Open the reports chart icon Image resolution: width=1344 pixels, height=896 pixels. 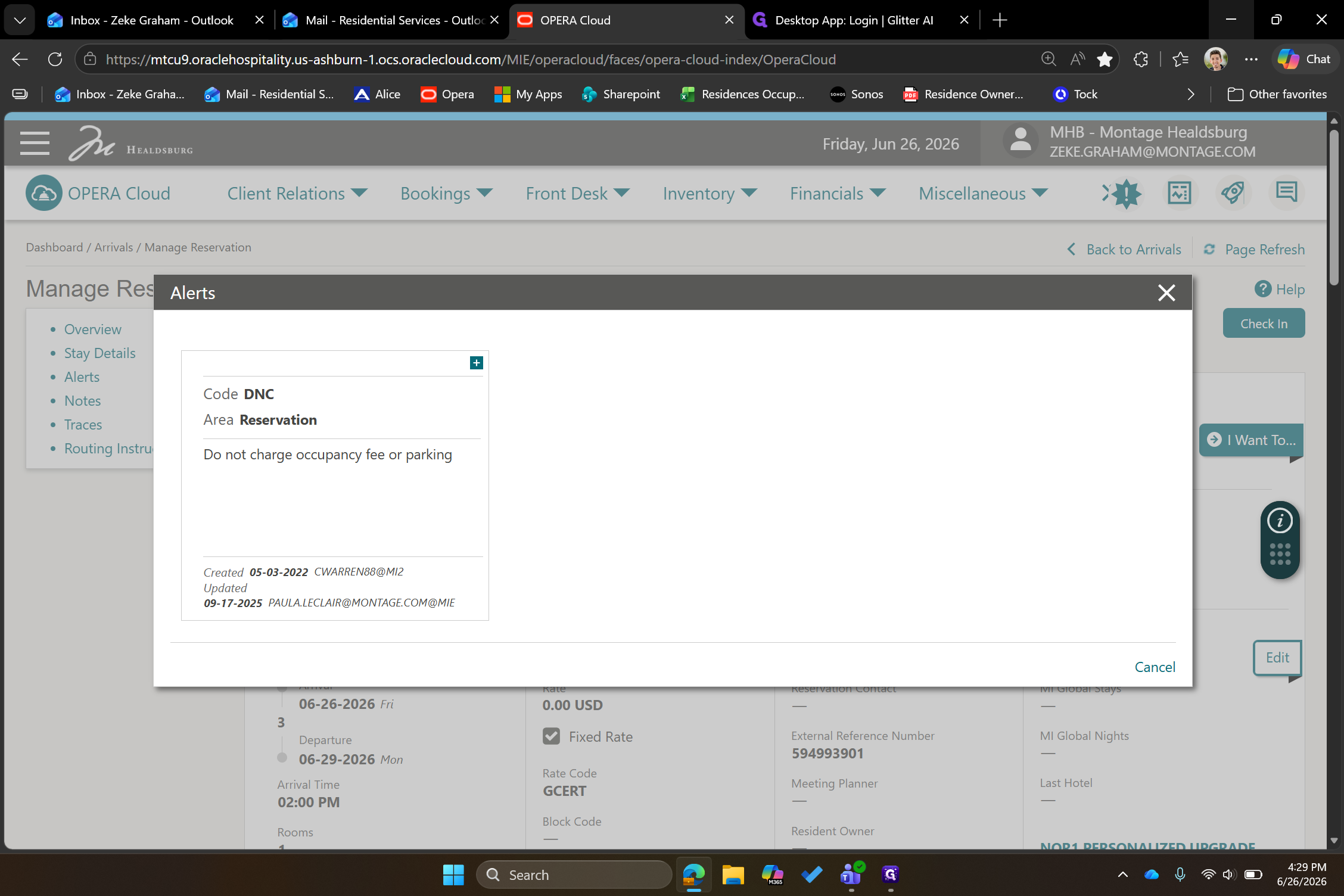(1179, 193)
